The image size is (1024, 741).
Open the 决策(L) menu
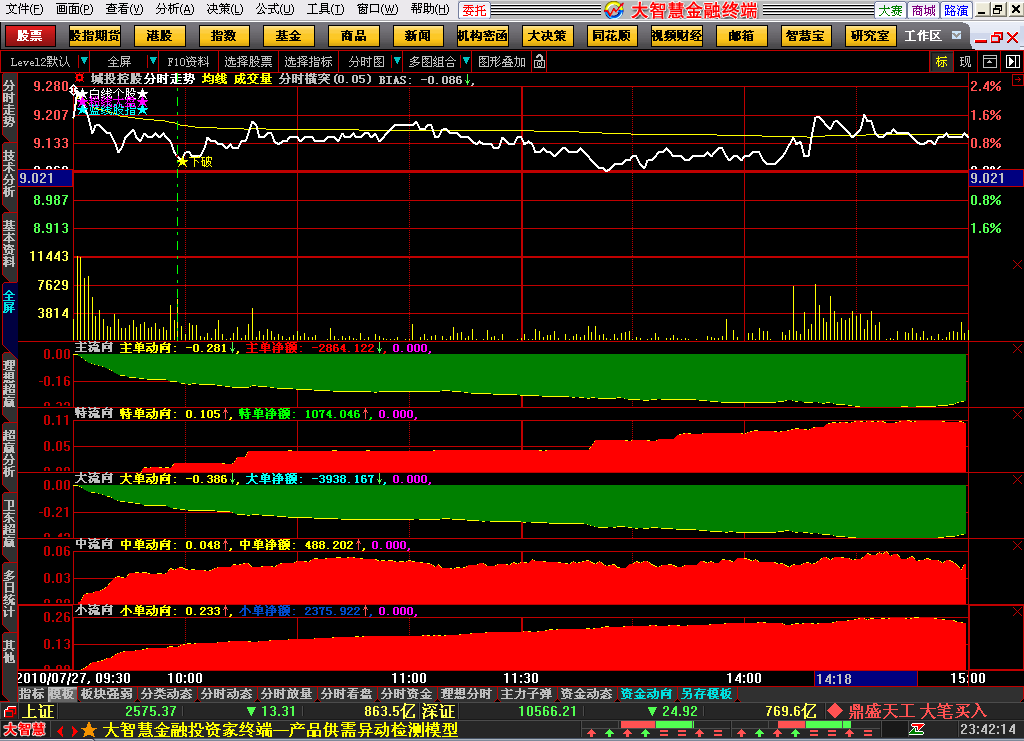[225, 9]
